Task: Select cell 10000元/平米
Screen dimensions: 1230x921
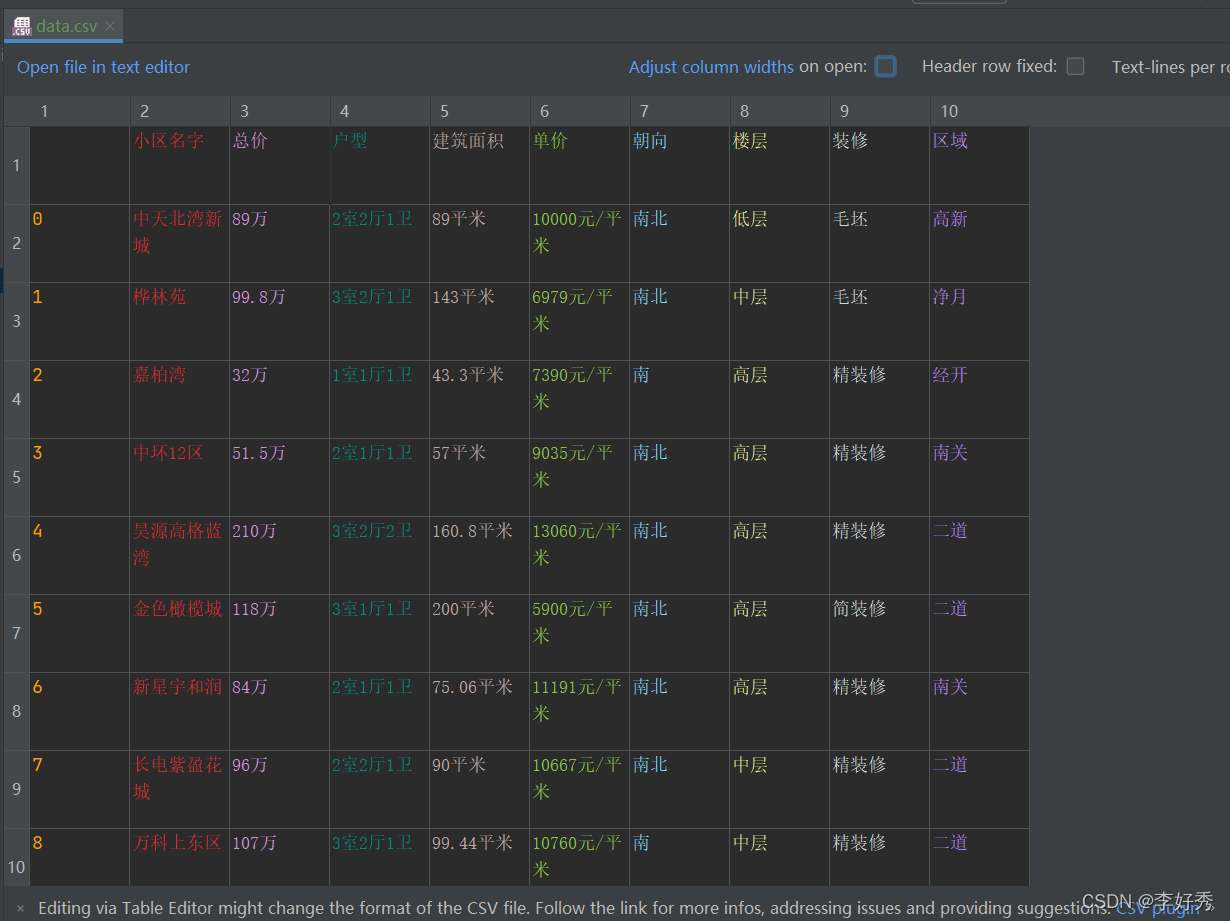Action: [580, 243]
